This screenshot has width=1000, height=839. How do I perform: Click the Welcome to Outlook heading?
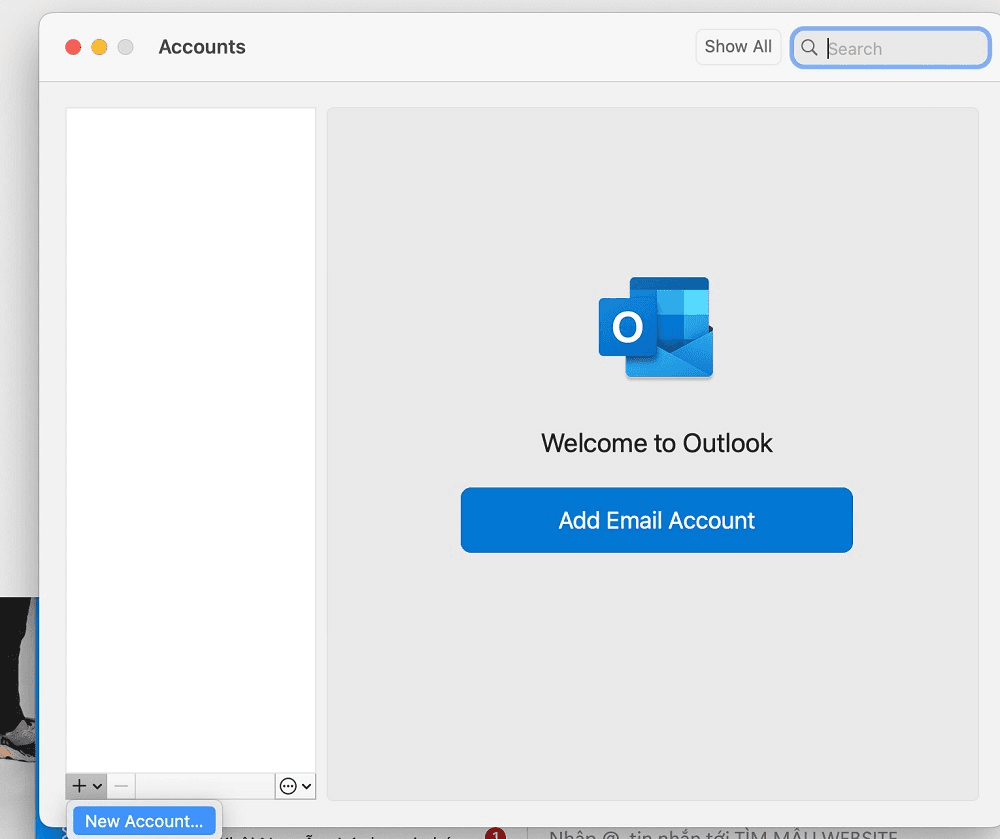point(656,443)
